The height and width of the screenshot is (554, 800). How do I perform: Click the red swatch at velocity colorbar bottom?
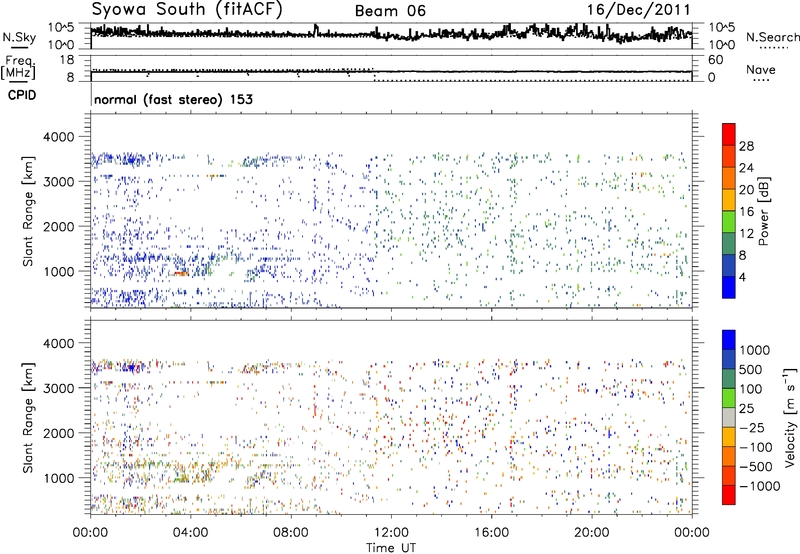coord(729,495)
